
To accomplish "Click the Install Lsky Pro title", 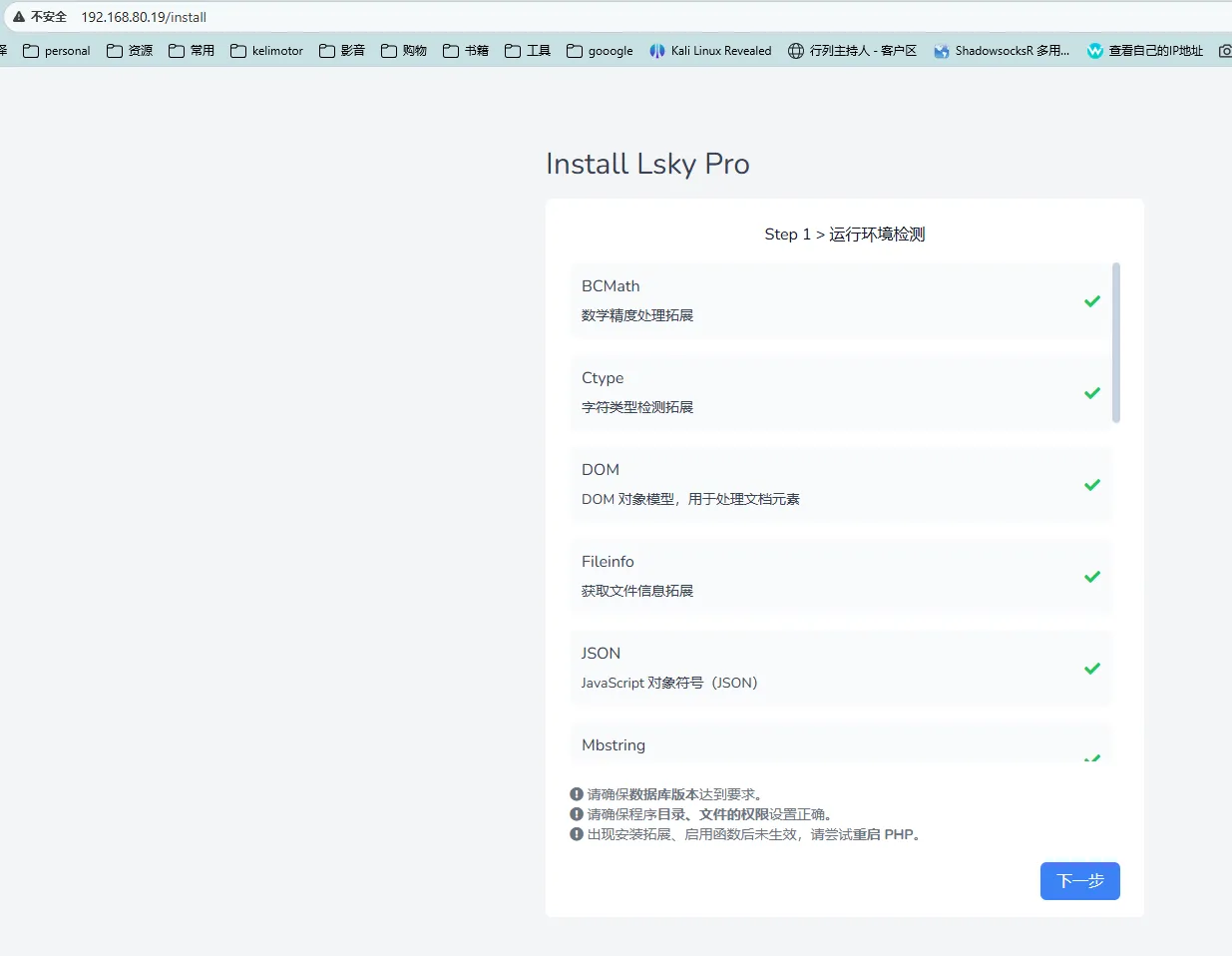I will coord(647,164).
